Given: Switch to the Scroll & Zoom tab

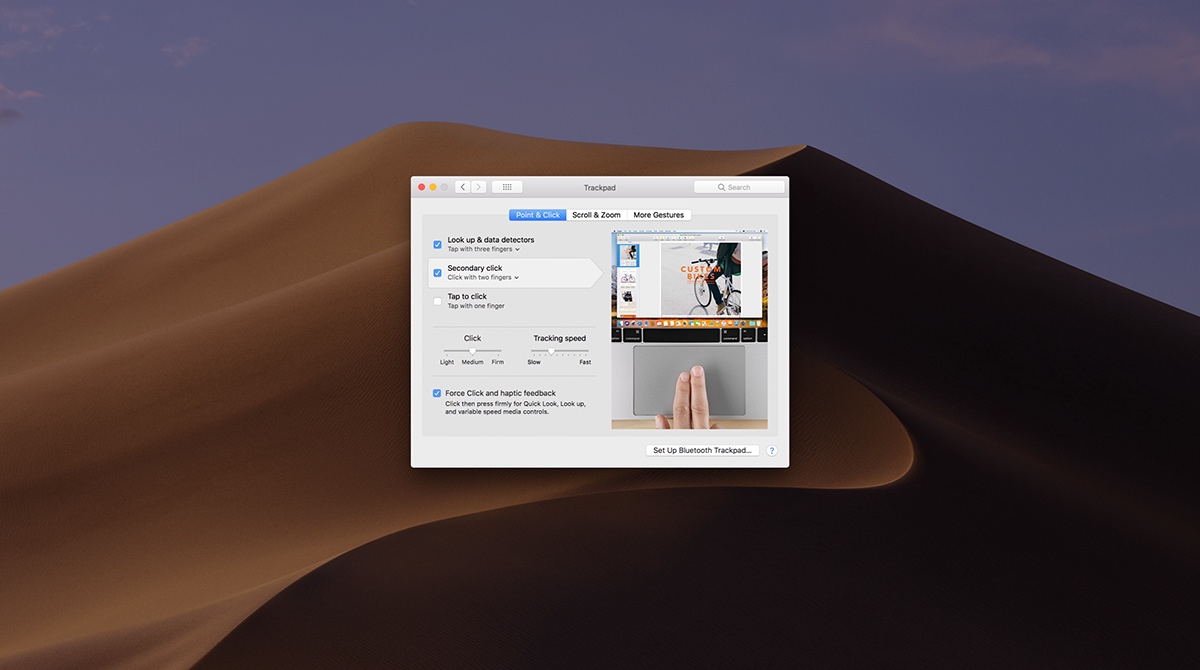Looking at the screenshot, I should pos(596,214).
